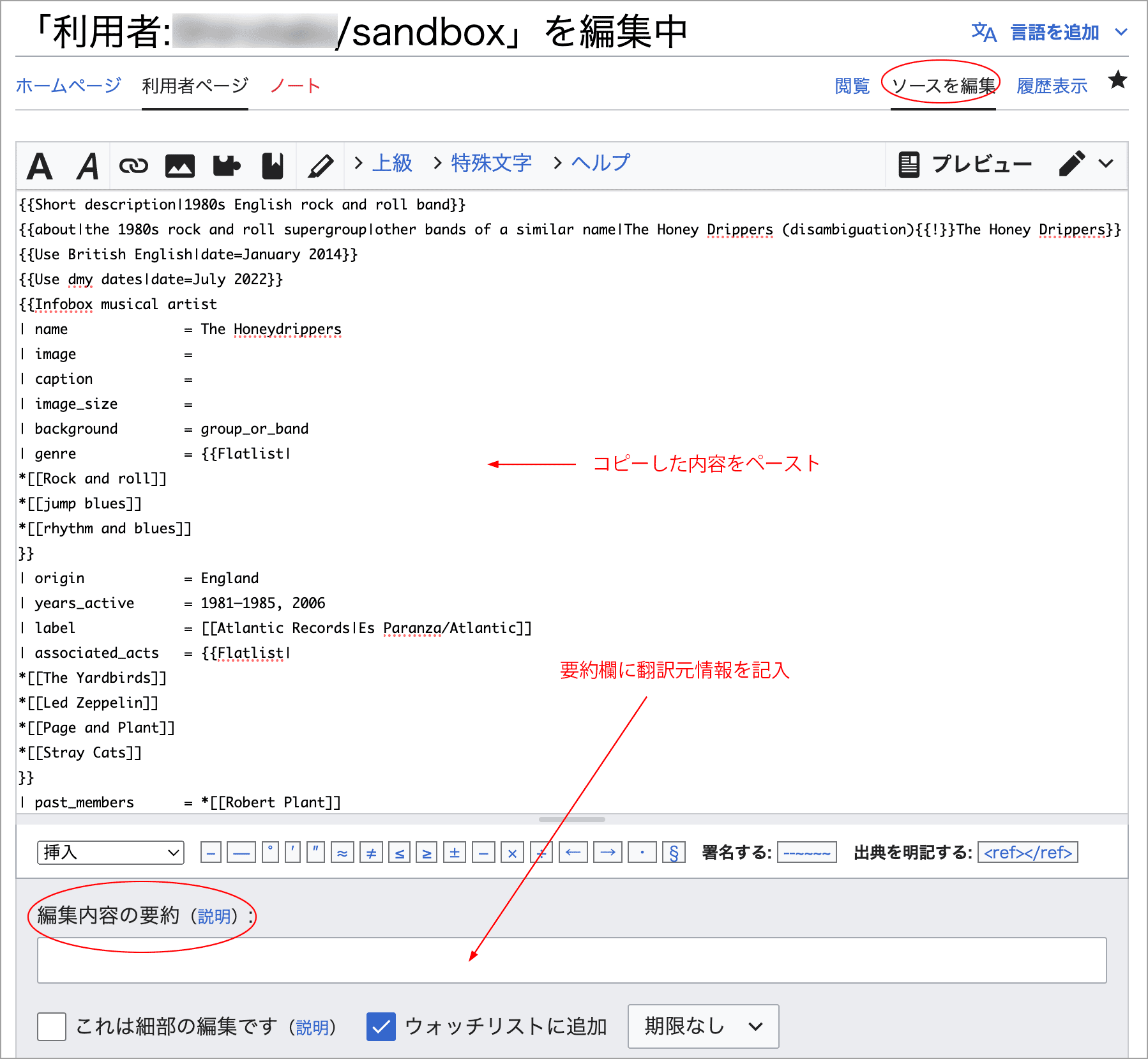Toggle syntax highlighting with the marker icon
The image size is (1148, 1059).
321,166
